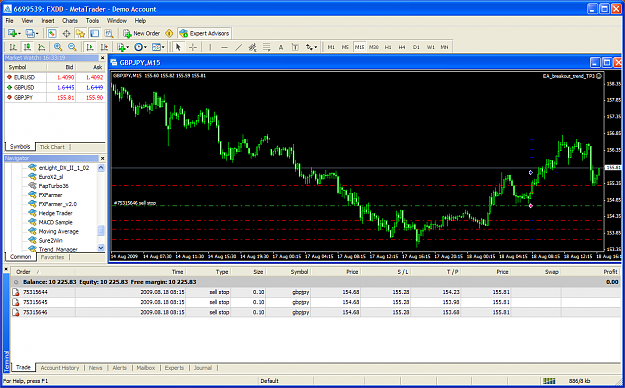
Task: Switch chart to bar chart type
Action: 13,47
